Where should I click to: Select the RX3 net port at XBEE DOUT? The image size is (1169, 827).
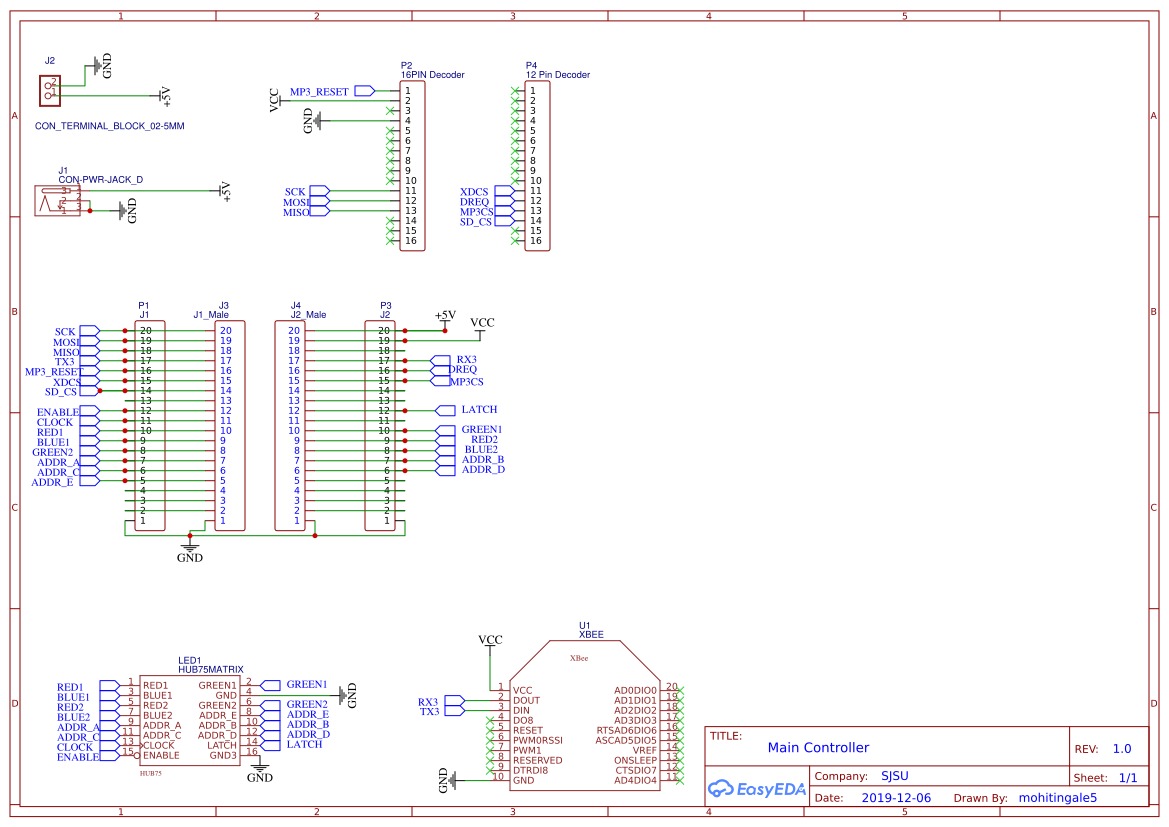click(454, 701)
